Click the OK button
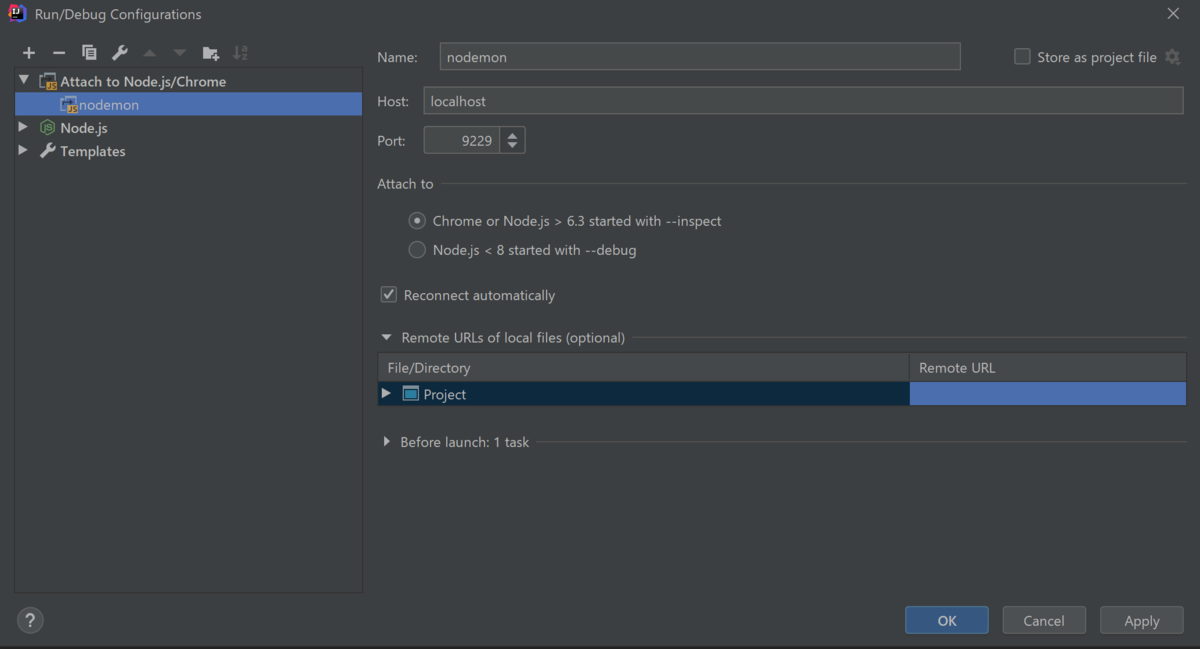The height and width of the screenshot is (649, 1200). [x=947, y=620]
